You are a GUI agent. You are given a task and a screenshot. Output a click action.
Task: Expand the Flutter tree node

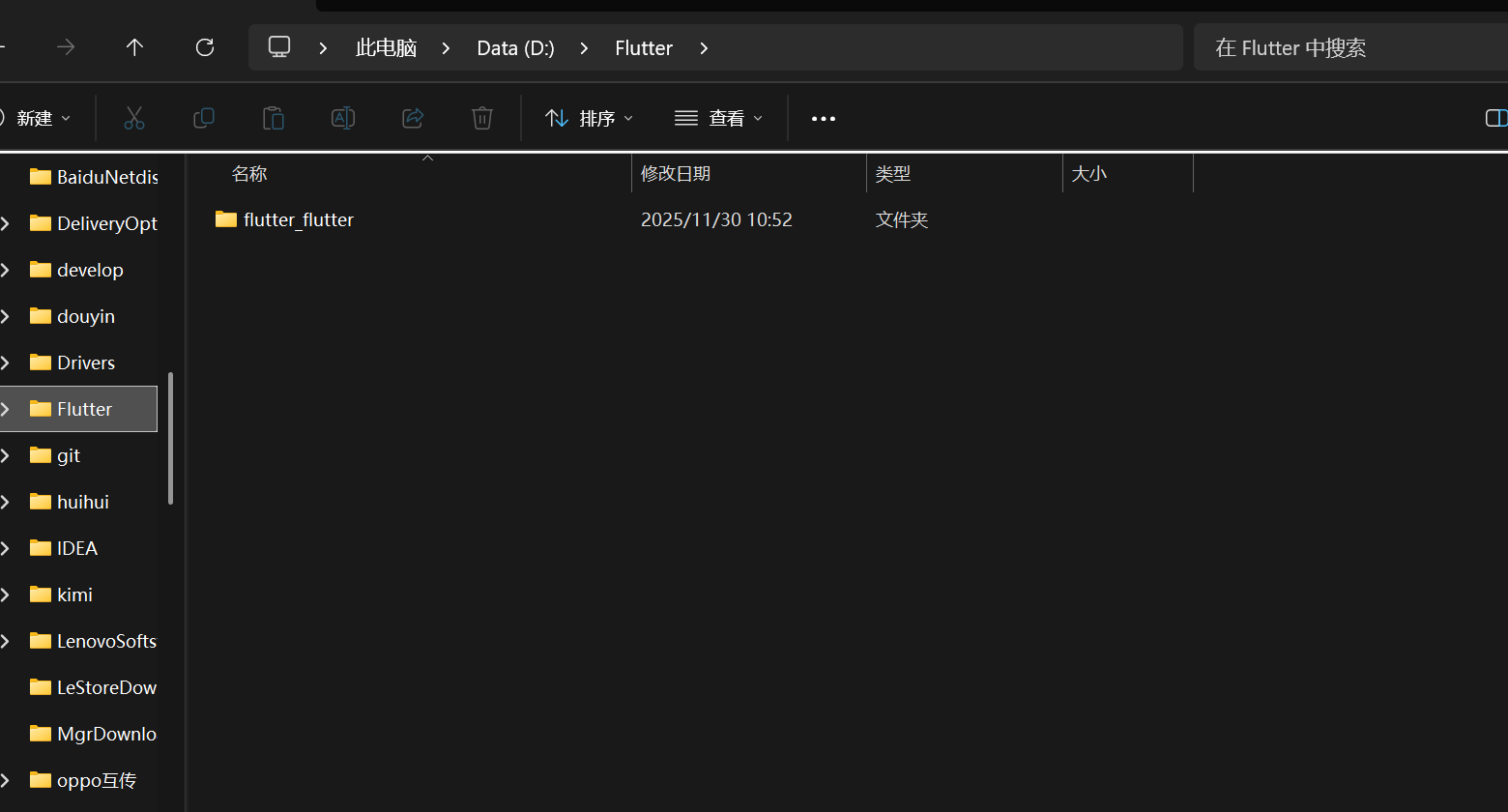pos(5,409)
